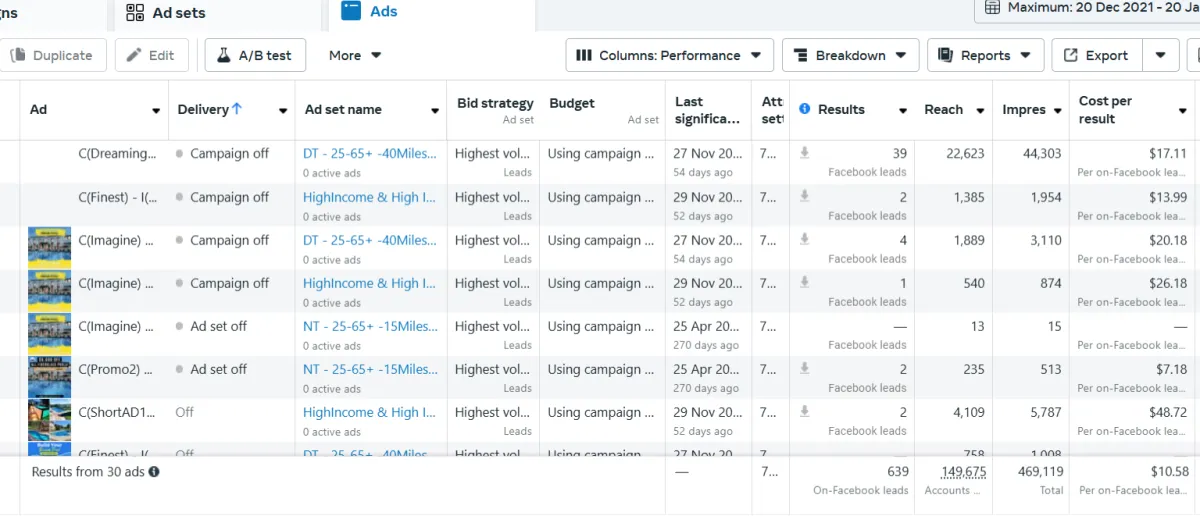This screenshot has width=1200, height=516.
Task: Click download icon in $48.72 row
Action: [804, 411]
